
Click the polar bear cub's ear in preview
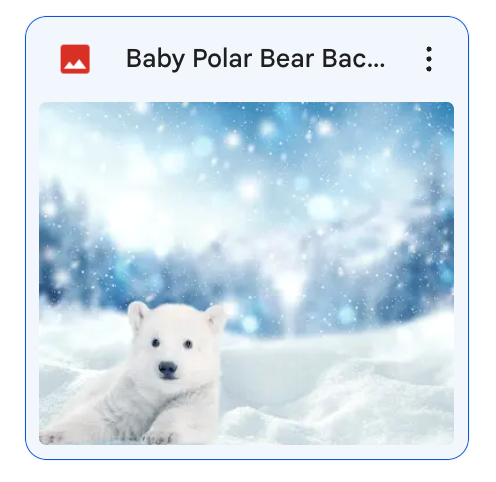(x=138, y=314)
